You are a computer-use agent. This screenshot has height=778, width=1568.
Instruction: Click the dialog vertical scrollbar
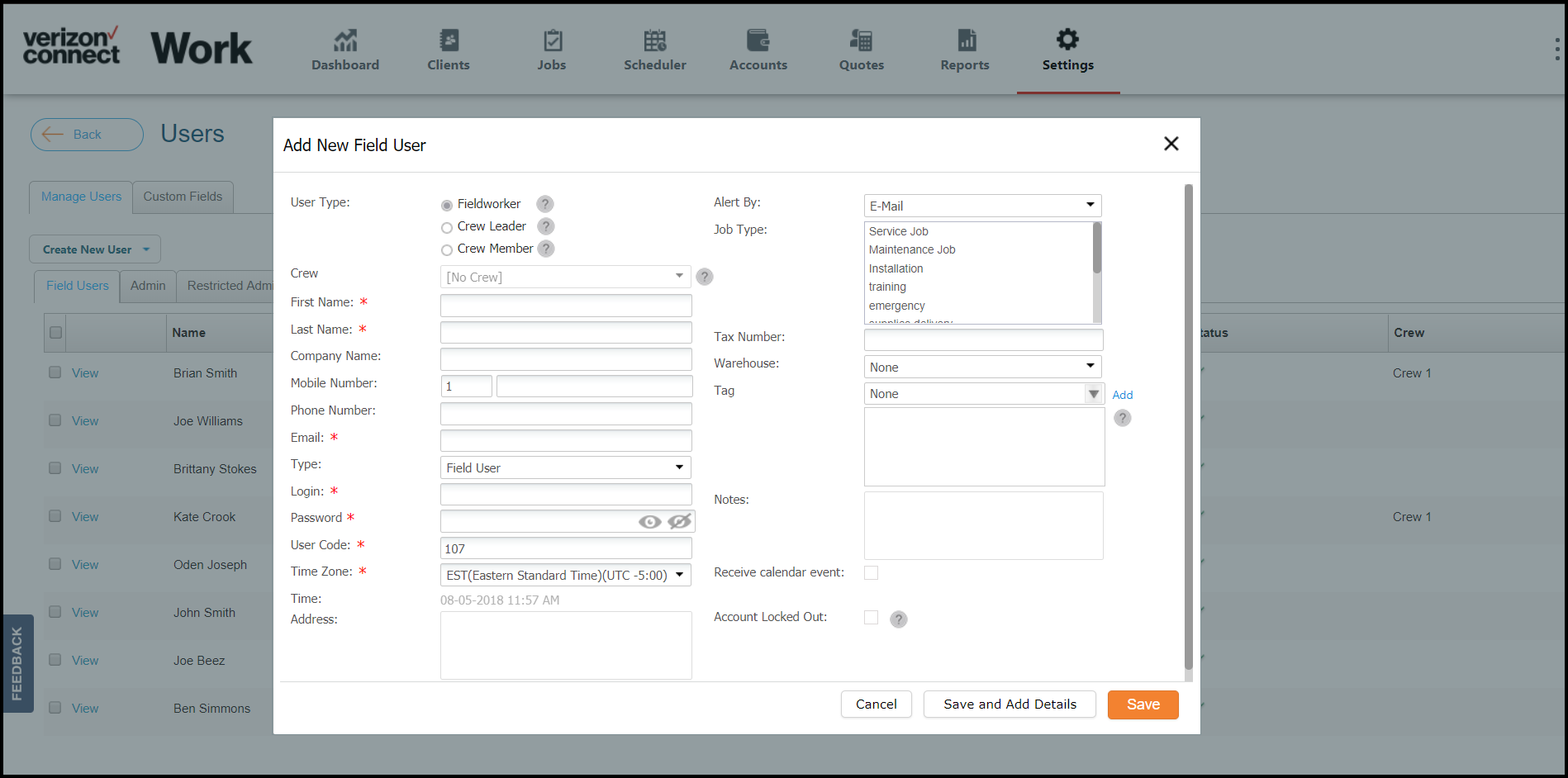(x=1189, y=426)
